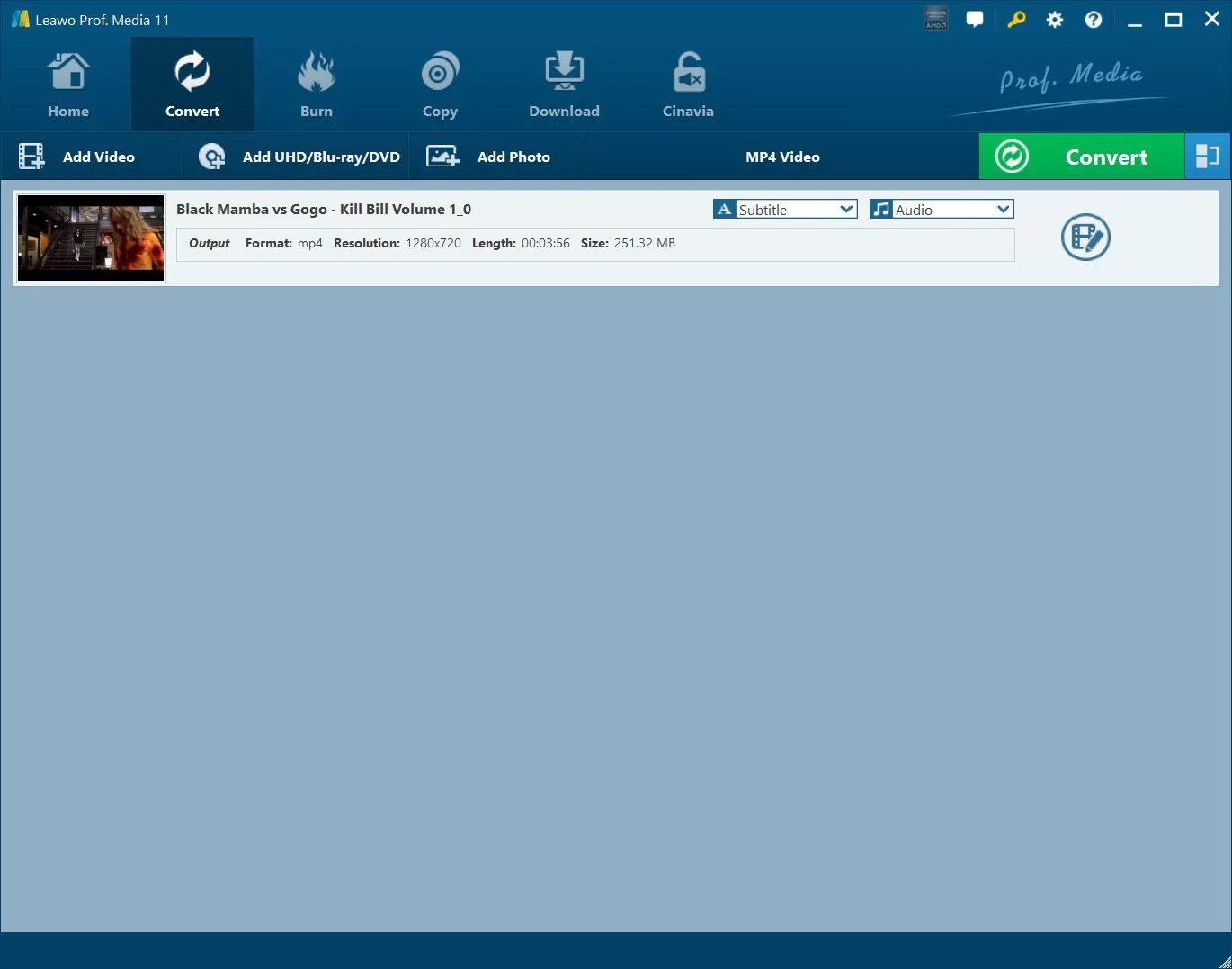Click the 1280x720 resolution value
This screenshot has height=969, width=1232.
click(x=433, y=243)
